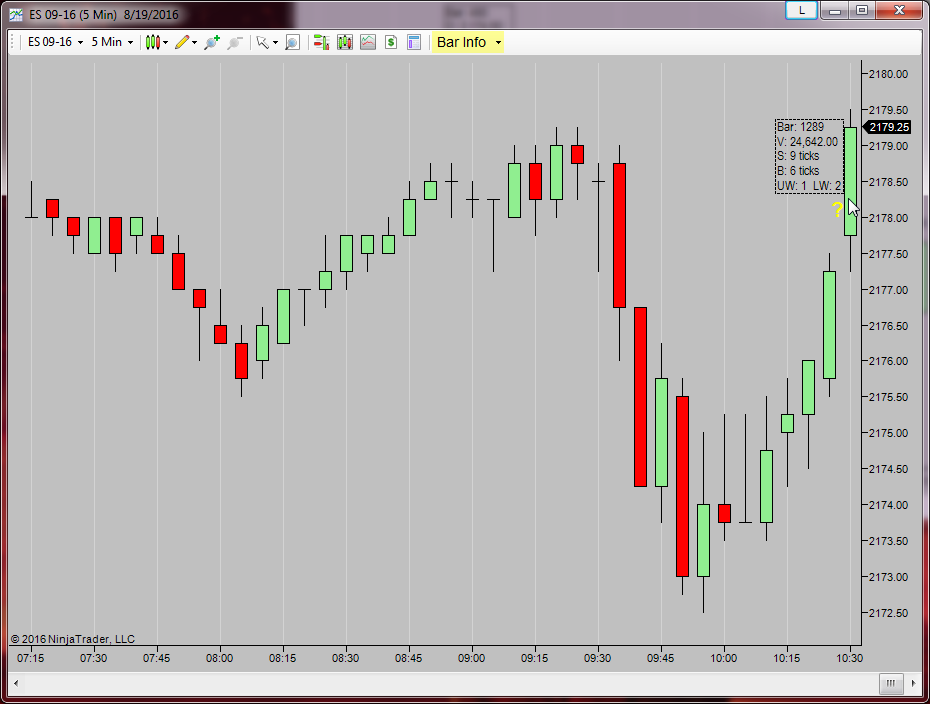Expand the chart style dropdown arrow
Viewport: 930px width, 704px height.
165,43
